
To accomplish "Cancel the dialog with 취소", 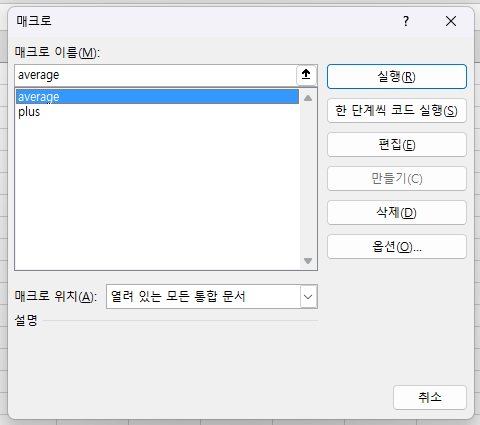I will click(430, 397).
